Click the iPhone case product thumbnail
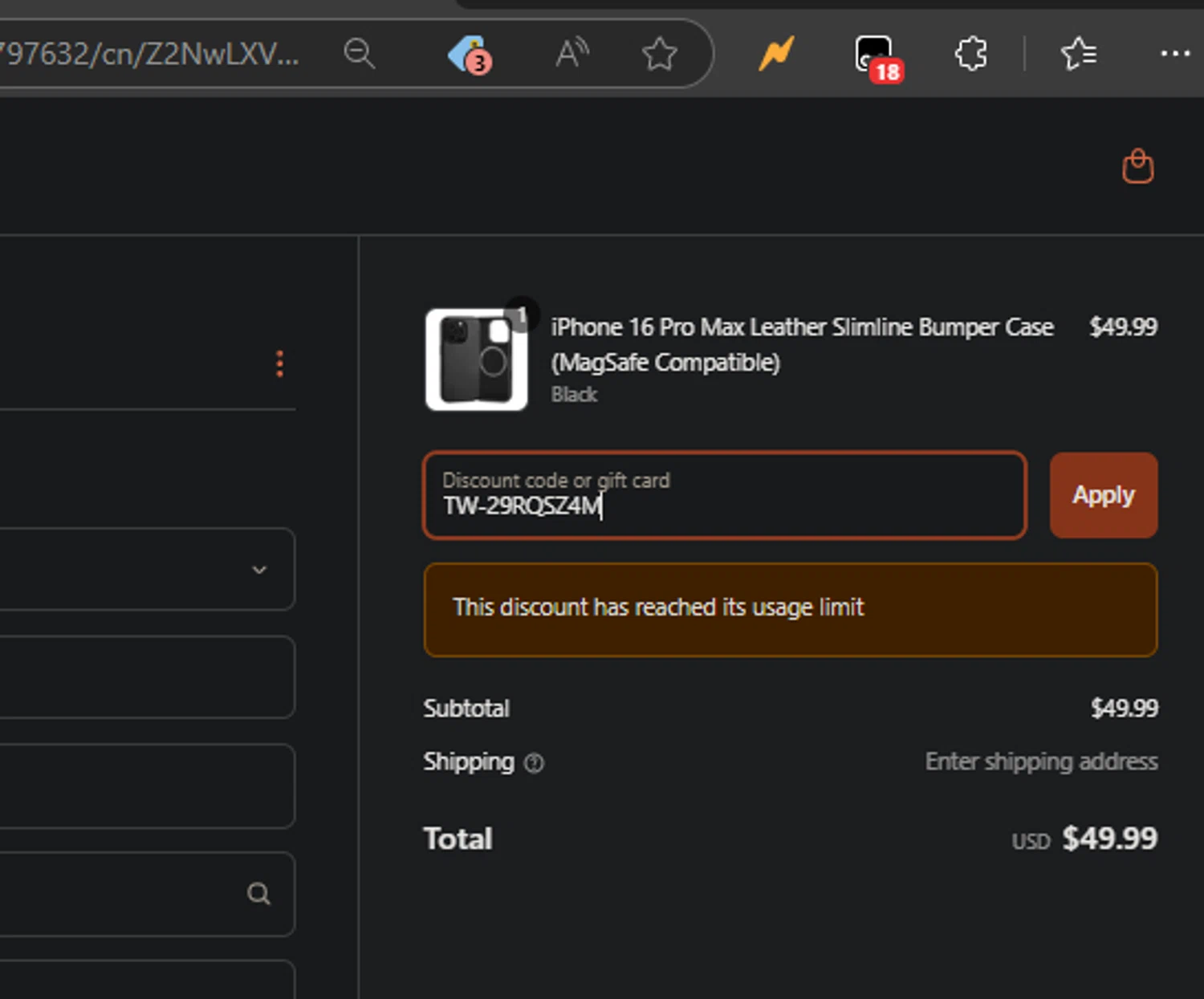Viewport: 1204px width, 999px height. click(x=477, y=359)
